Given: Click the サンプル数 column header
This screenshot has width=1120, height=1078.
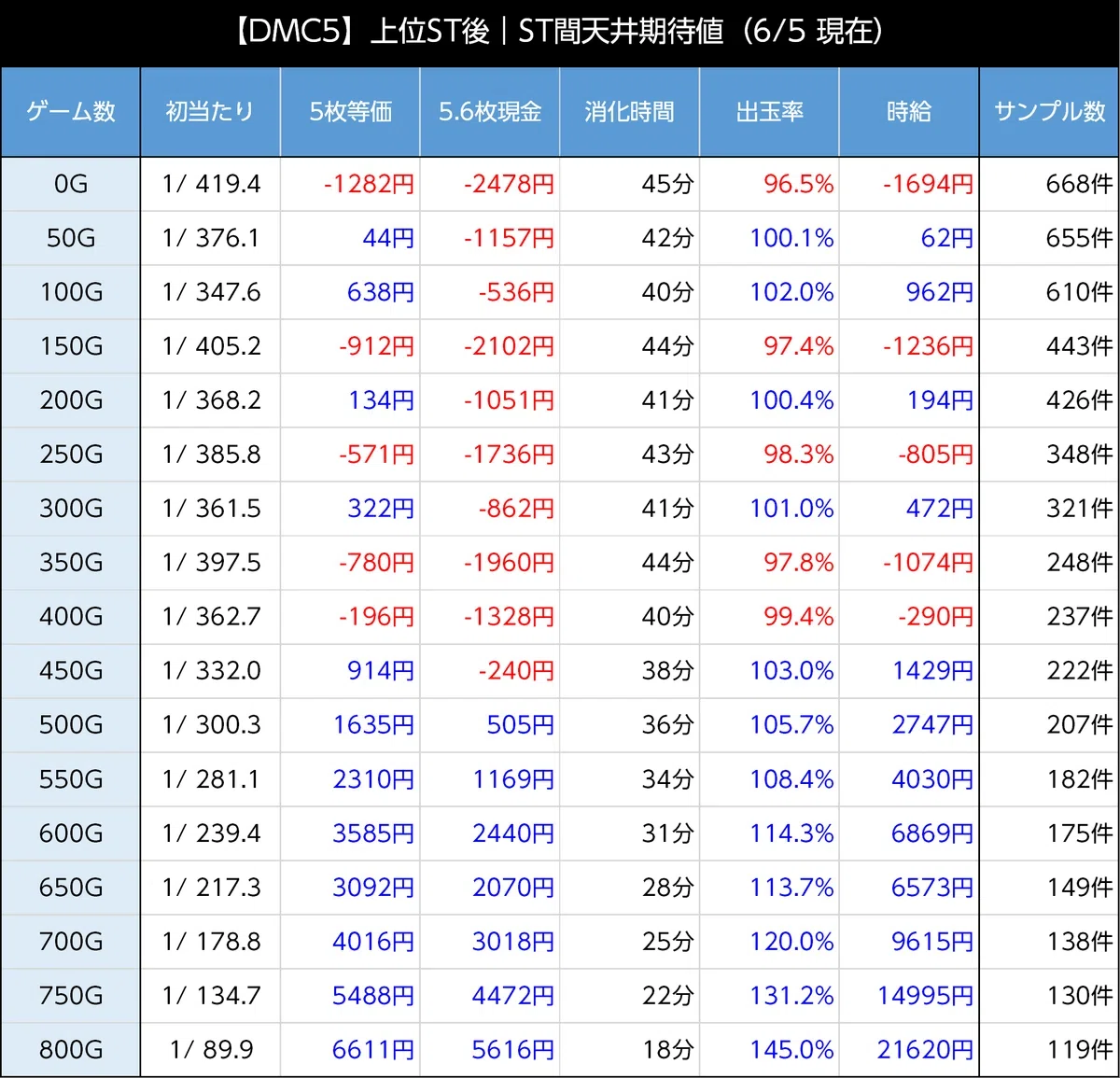Looking at the screenshot, I should pos(1050,112).
